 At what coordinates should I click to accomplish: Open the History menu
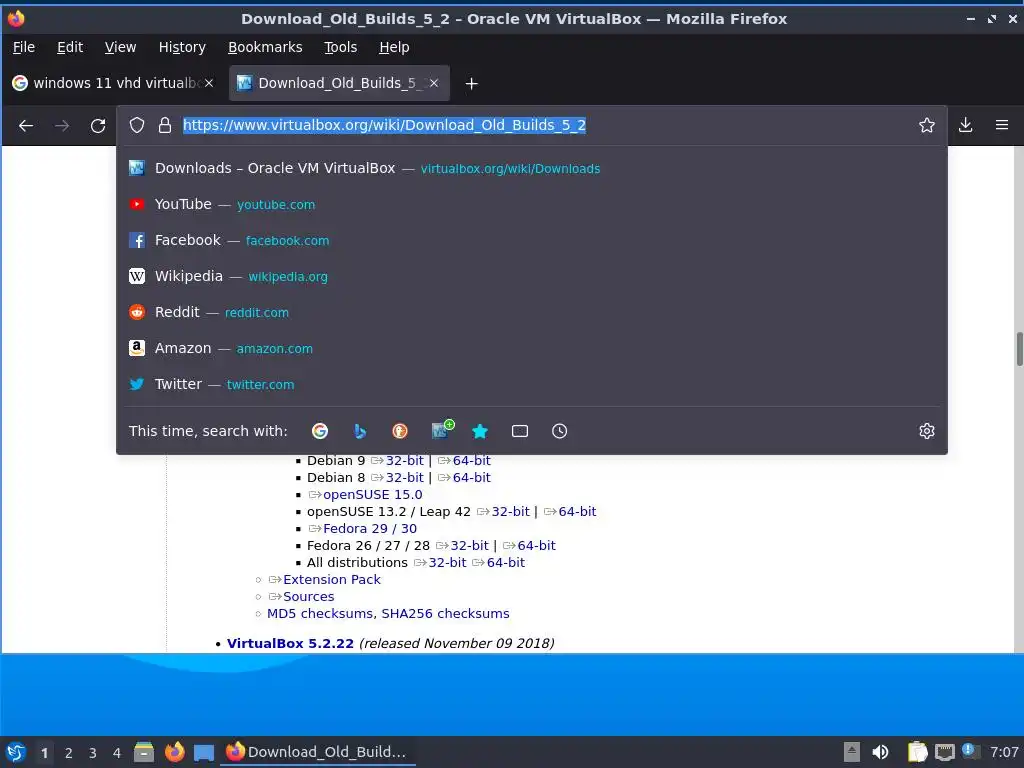click(182, 47)
